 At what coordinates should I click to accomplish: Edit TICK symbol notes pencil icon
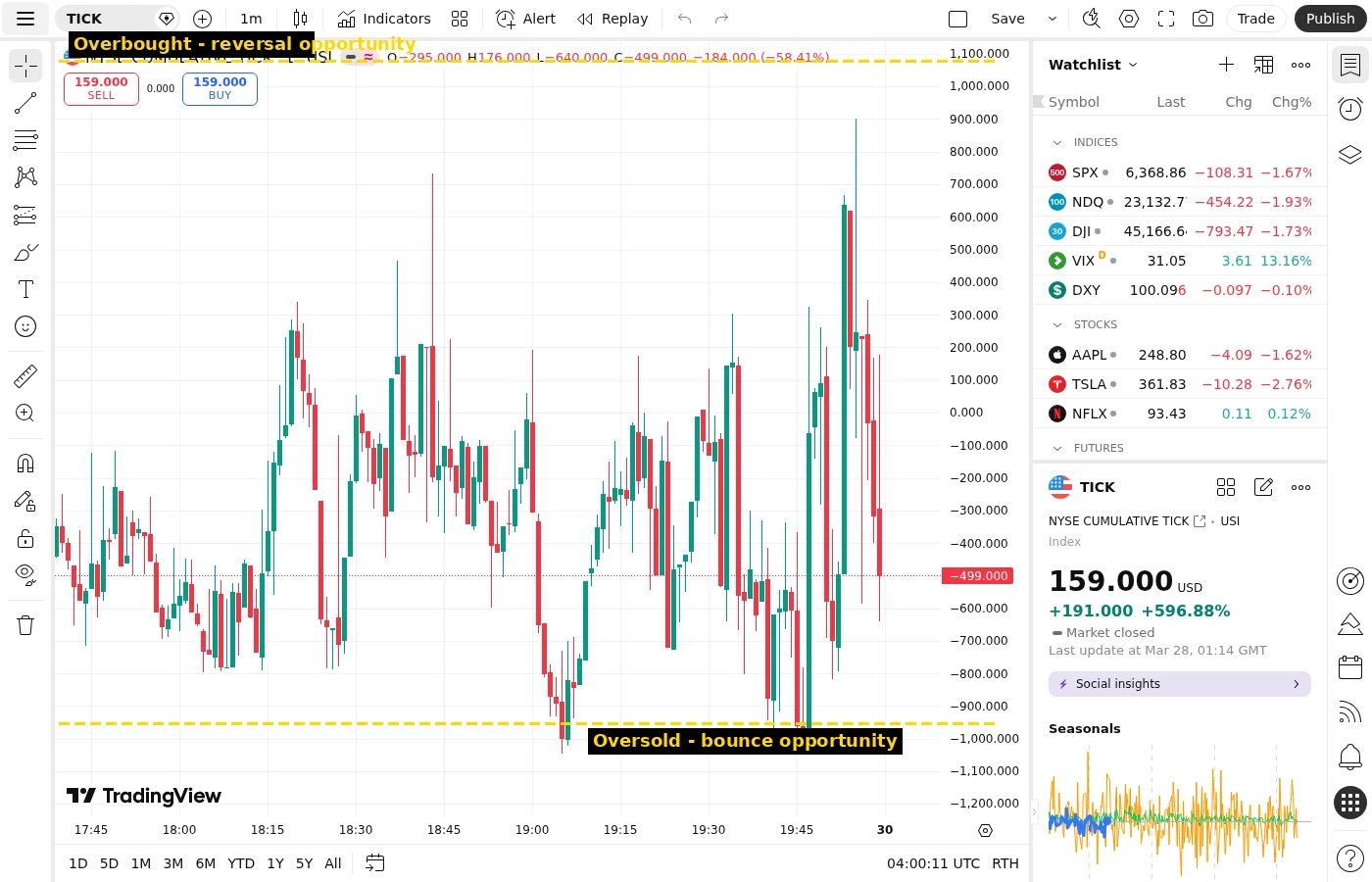tap(1263, 487)
